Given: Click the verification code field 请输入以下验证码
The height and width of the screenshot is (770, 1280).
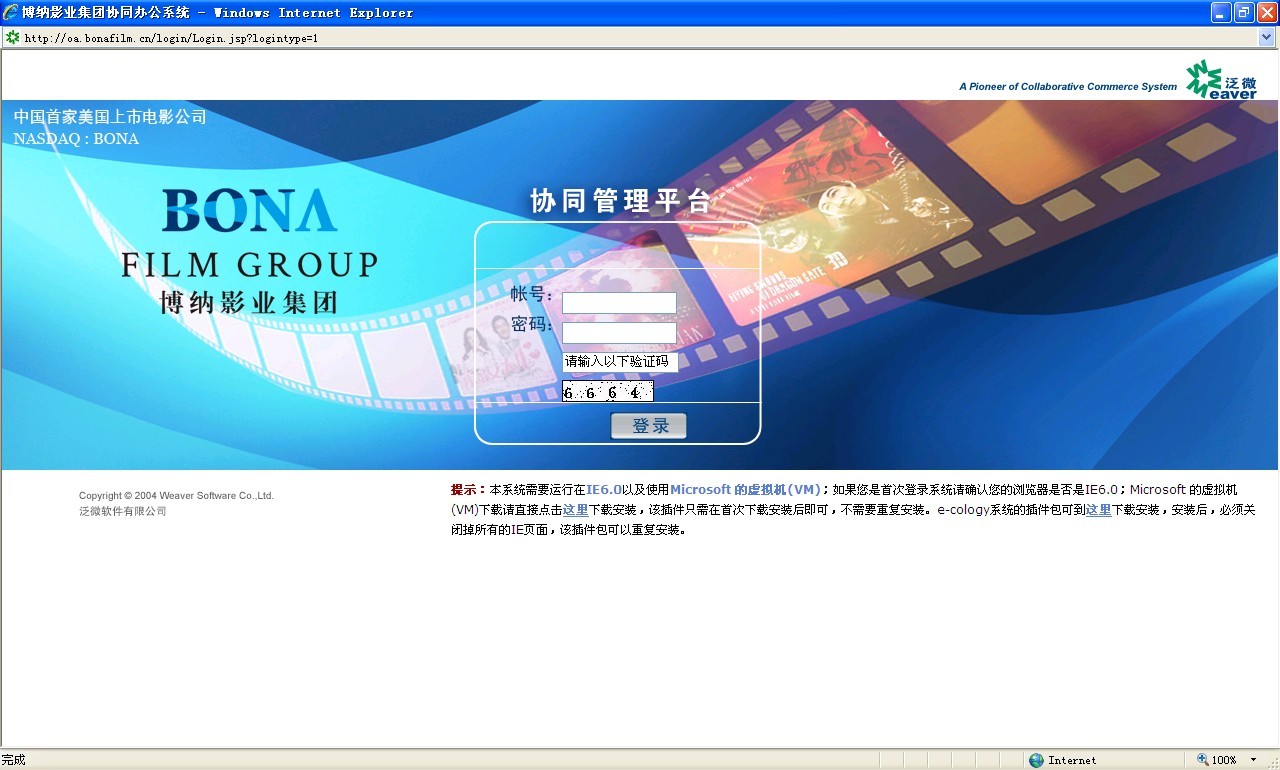Looking at the screenshot, I should [620, 362].
